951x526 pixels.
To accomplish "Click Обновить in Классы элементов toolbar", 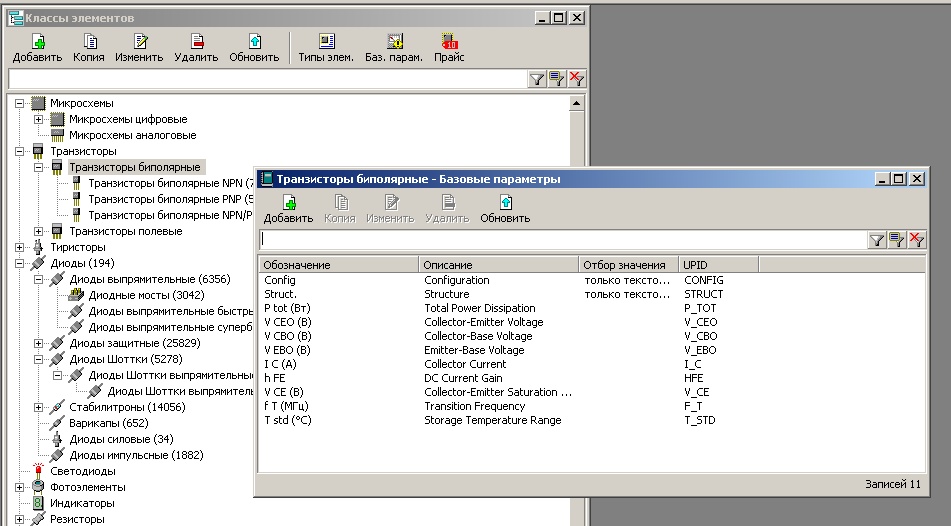I will 254,48.
